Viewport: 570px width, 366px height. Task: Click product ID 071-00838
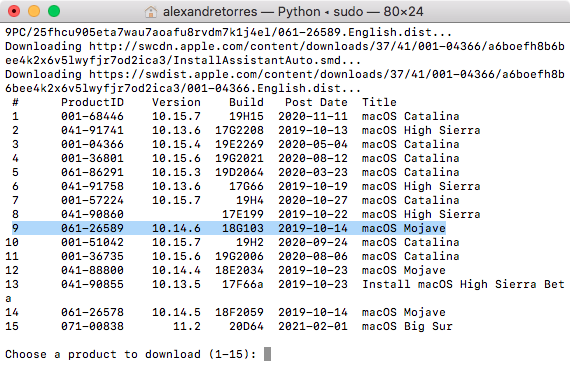tap(92, 326)
